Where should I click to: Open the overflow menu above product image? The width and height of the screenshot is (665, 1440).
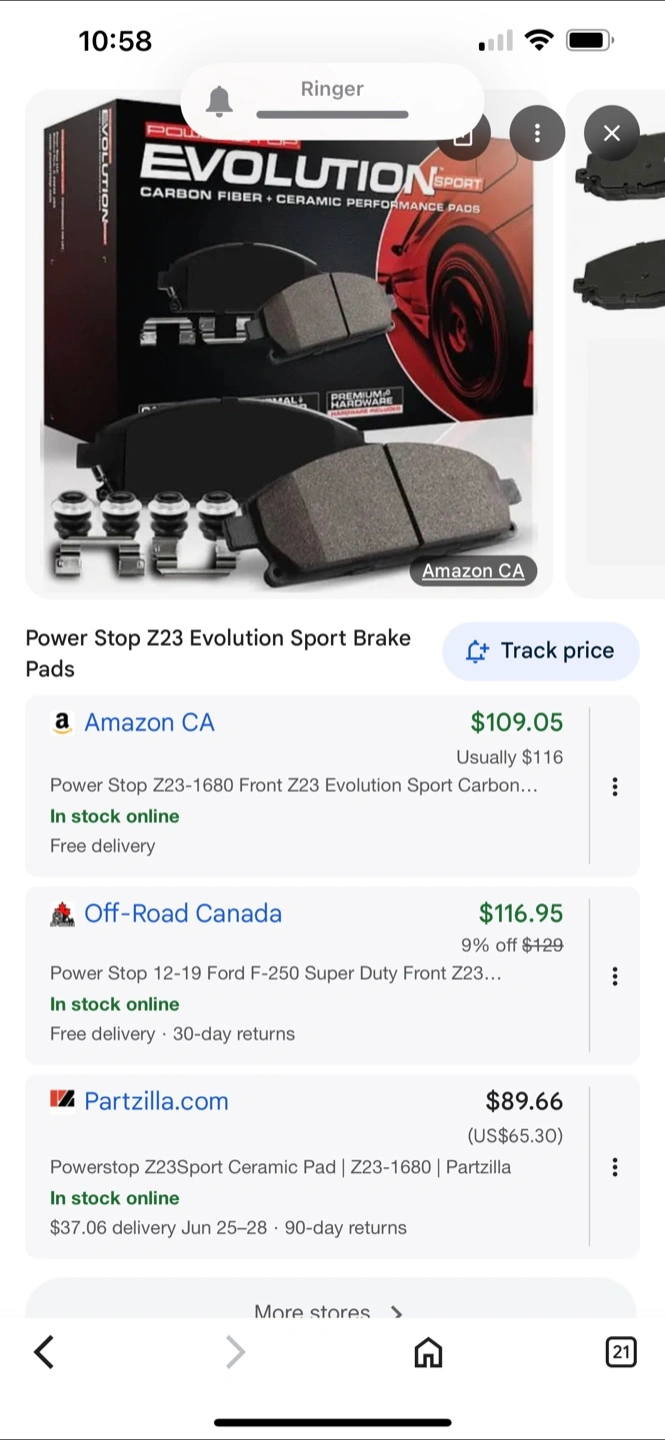[537, 133]
